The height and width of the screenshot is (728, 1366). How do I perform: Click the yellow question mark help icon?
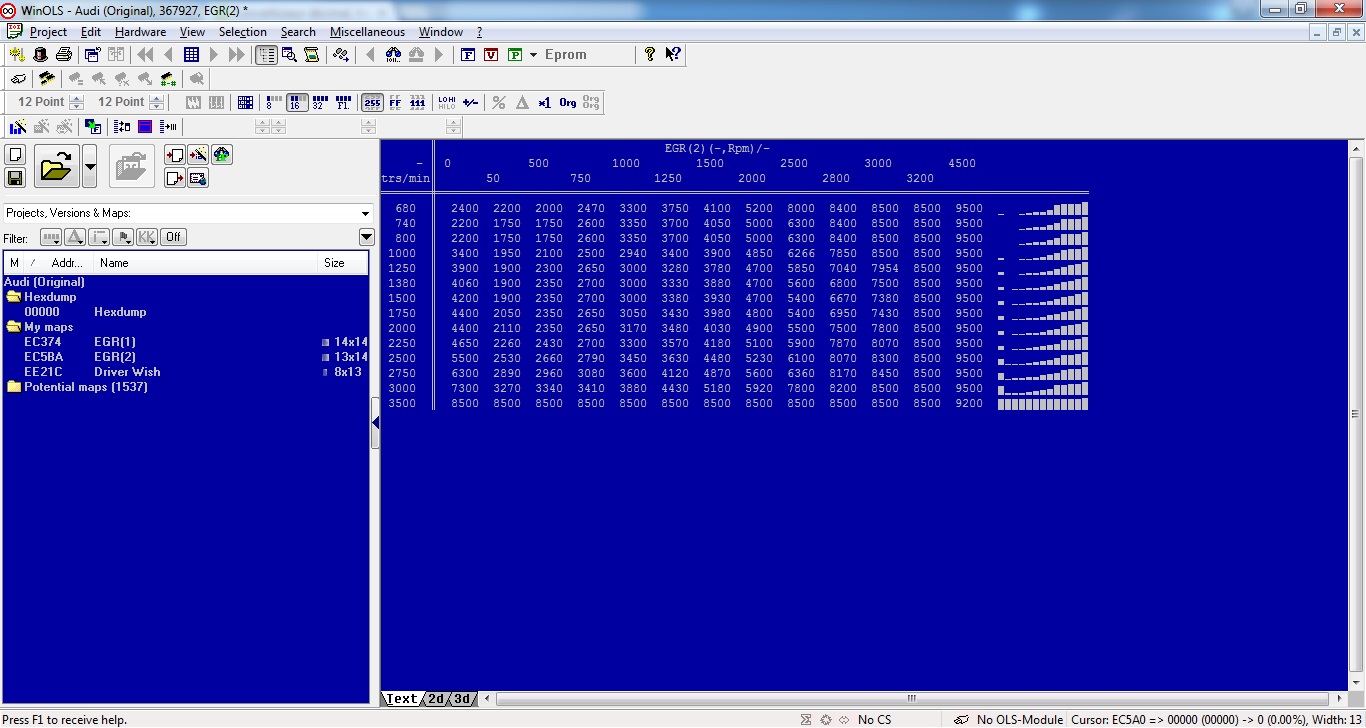coord(650,55)
